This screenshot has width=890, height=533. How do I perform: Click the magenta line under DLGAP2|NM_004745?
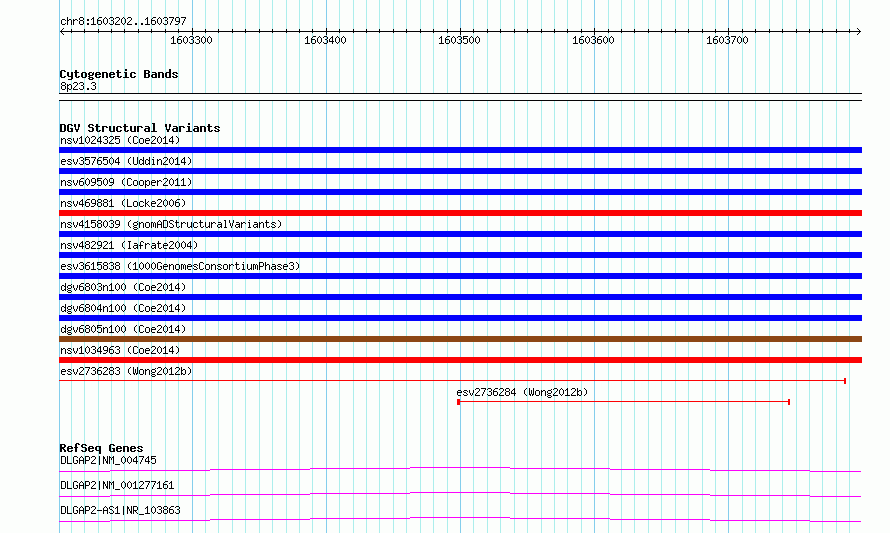(x=460, y=469)
